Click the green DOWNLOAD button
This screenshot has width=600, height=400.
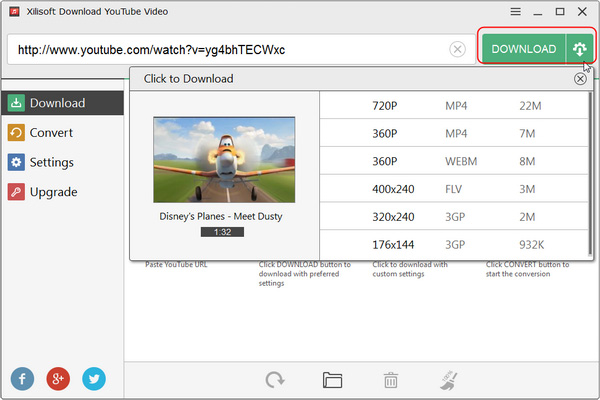[x=523, y=49]
